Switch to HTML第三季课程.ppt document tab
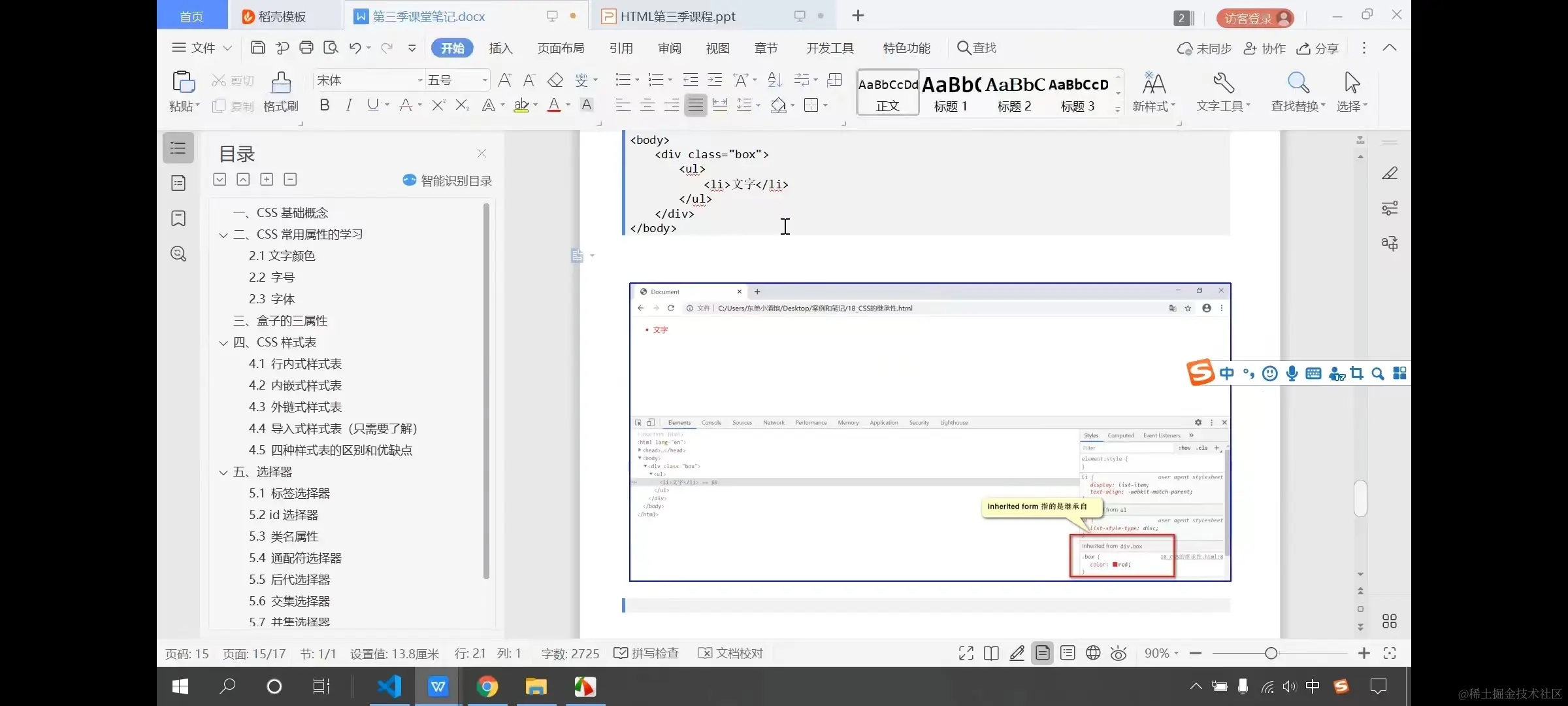Viewport: 1568px width, 706px height. click(x=678, y=16)
